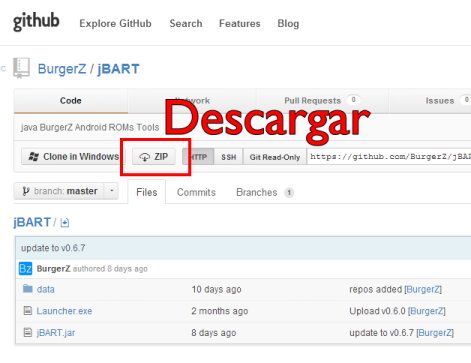Click '8 days ago' in jBART.jar row
The height and width of the screenshot is (363, 471).
(214, 333)
